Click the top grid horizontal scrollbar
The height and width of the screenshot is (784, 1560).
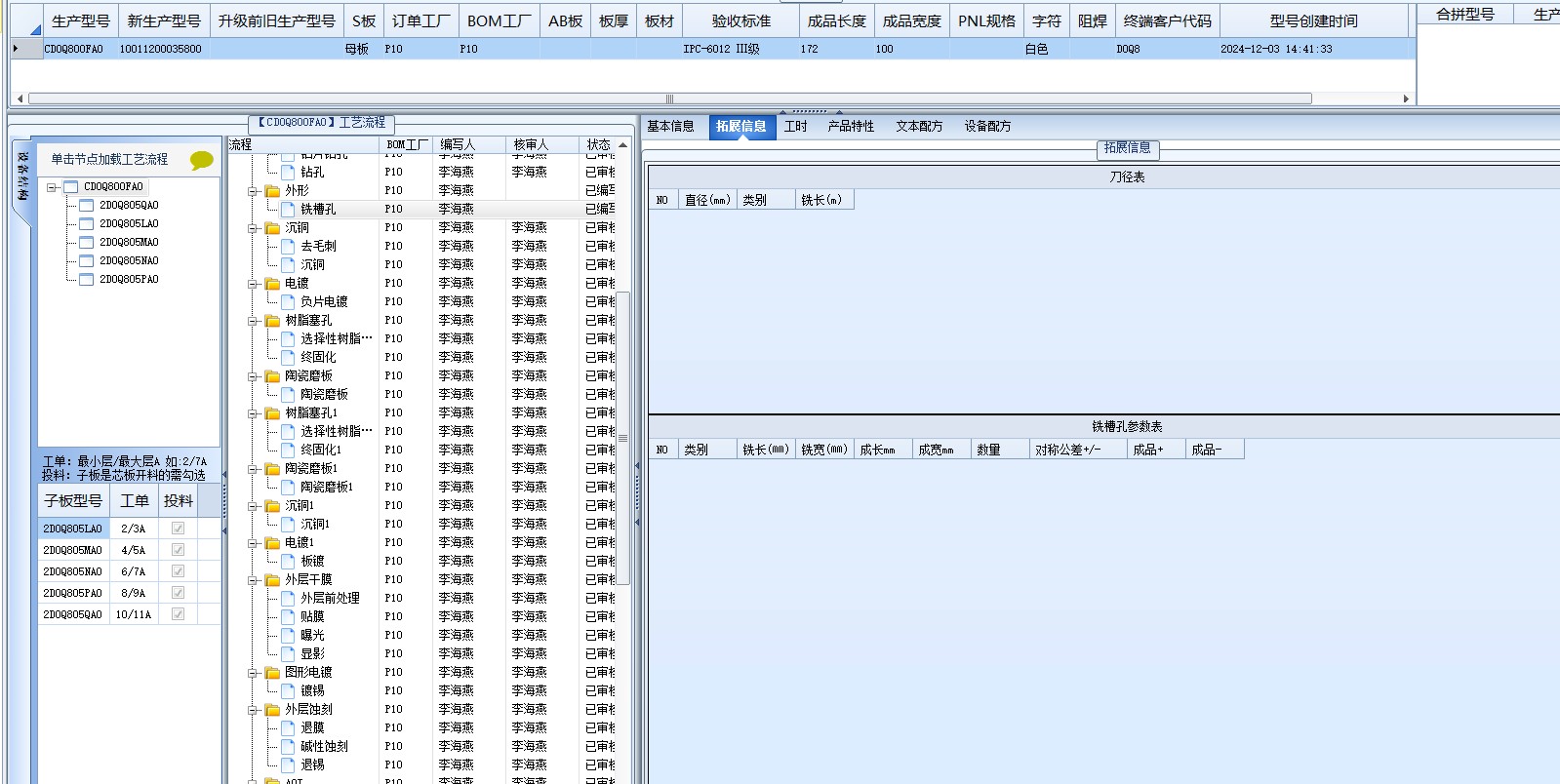coord(669,98)
